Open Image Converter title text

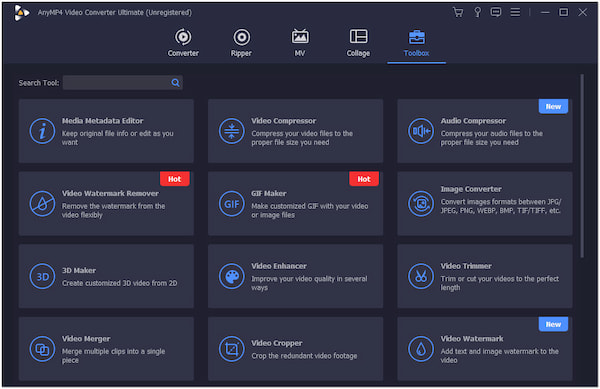coord(471,189)
